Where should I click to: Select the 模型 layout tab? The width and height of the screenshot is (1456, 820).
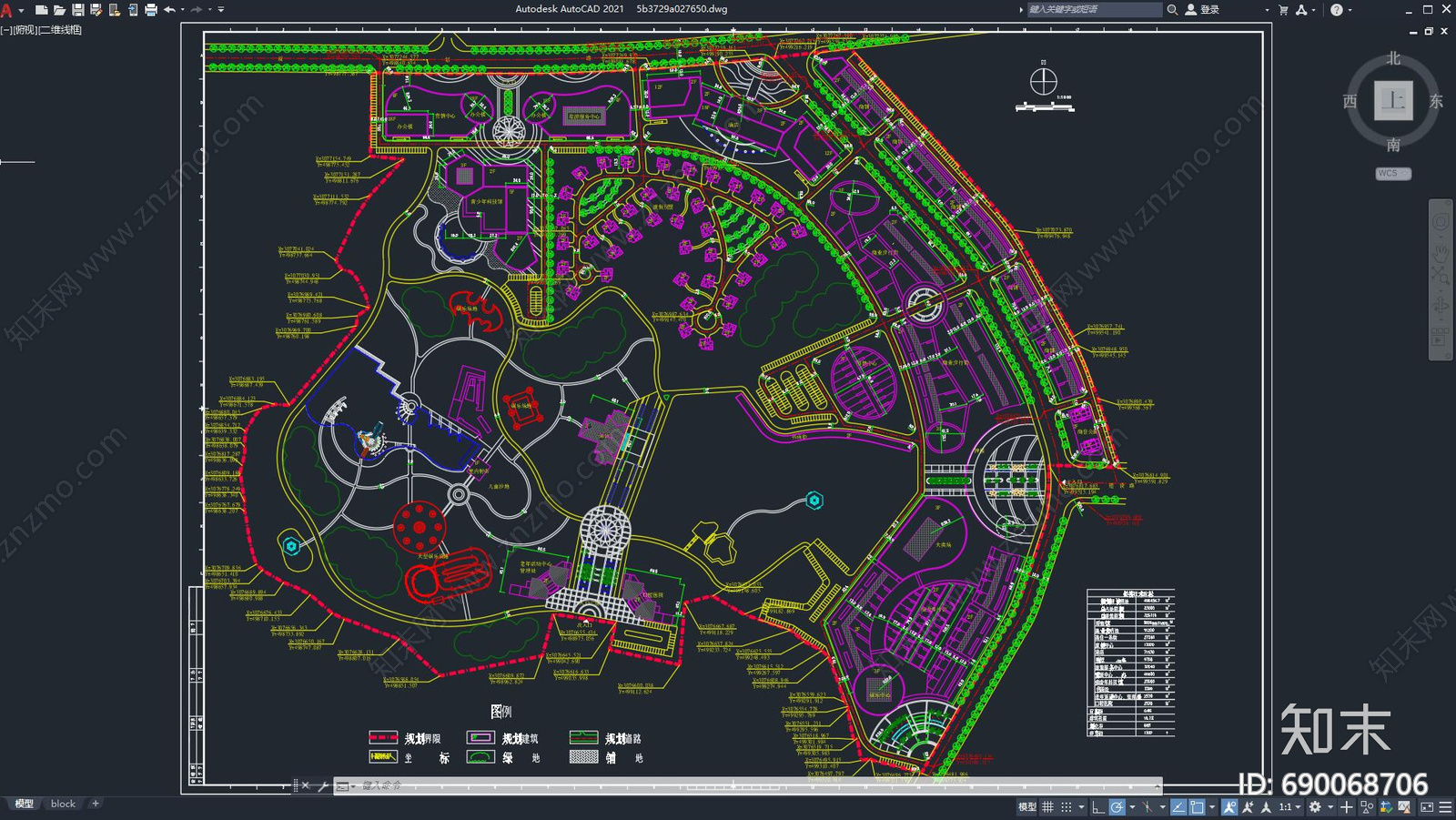click(x=24, y=804)
